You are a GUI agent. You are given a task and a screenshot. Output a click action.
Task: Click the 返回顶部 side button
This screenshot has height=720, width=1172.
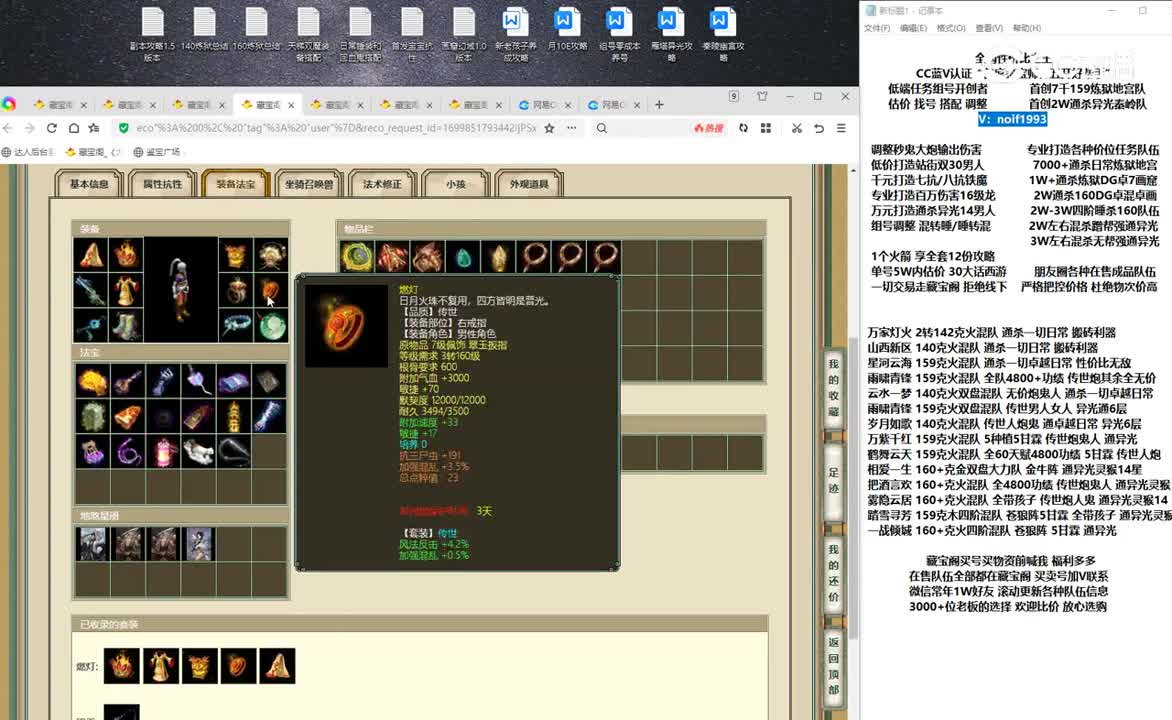(833, 666)
